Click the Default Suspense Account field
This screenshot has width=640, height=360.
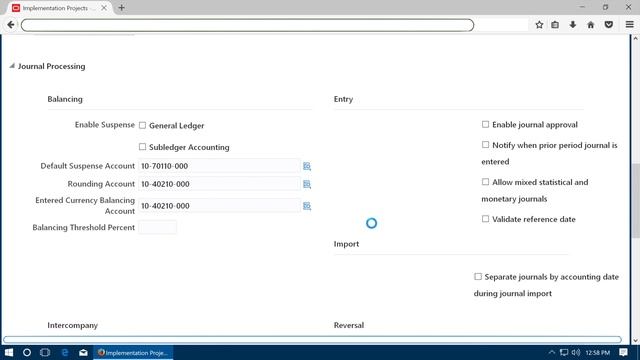tap(219, 166)
